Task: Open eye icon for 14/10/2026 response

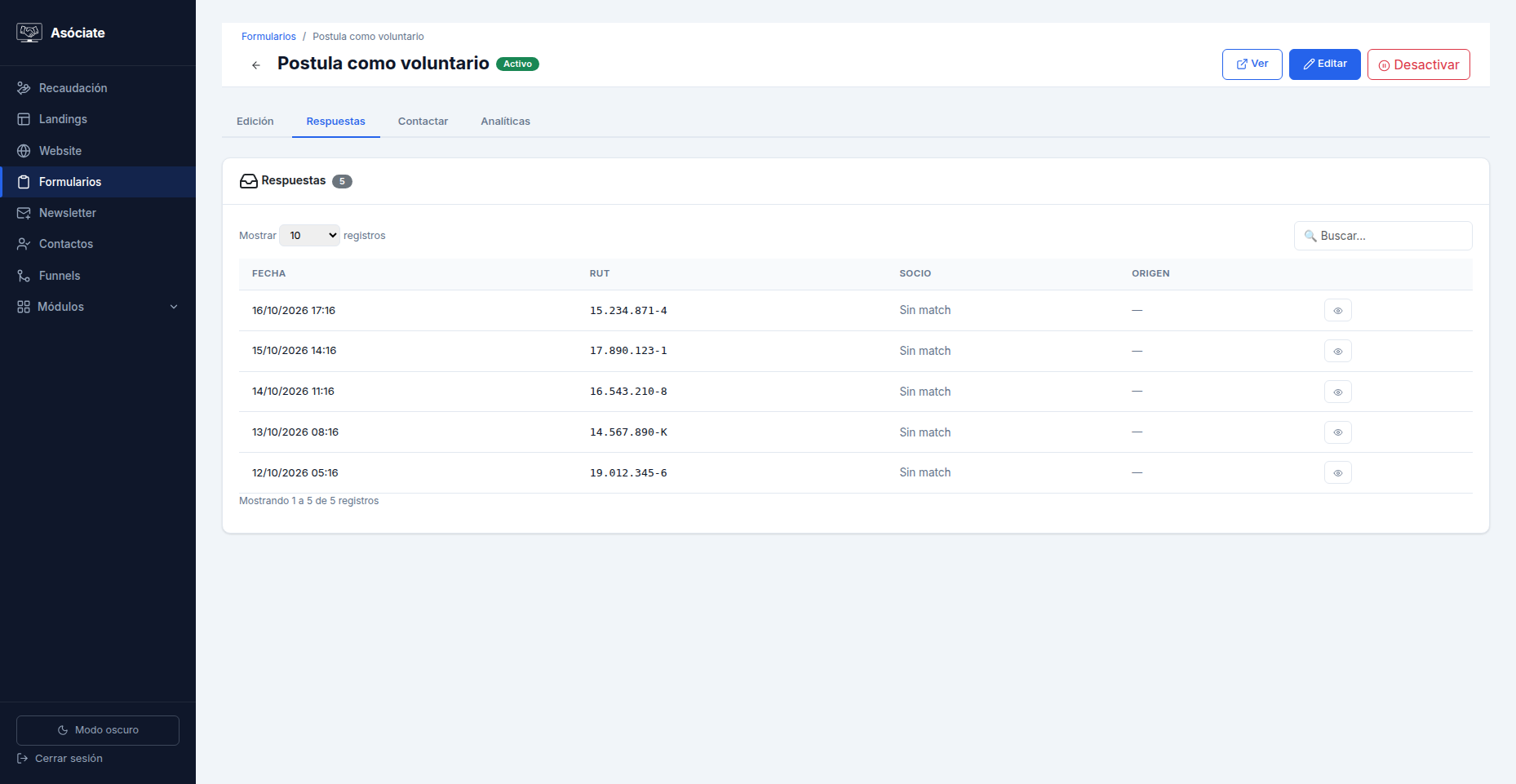Action: click(x=1338, y=392)
